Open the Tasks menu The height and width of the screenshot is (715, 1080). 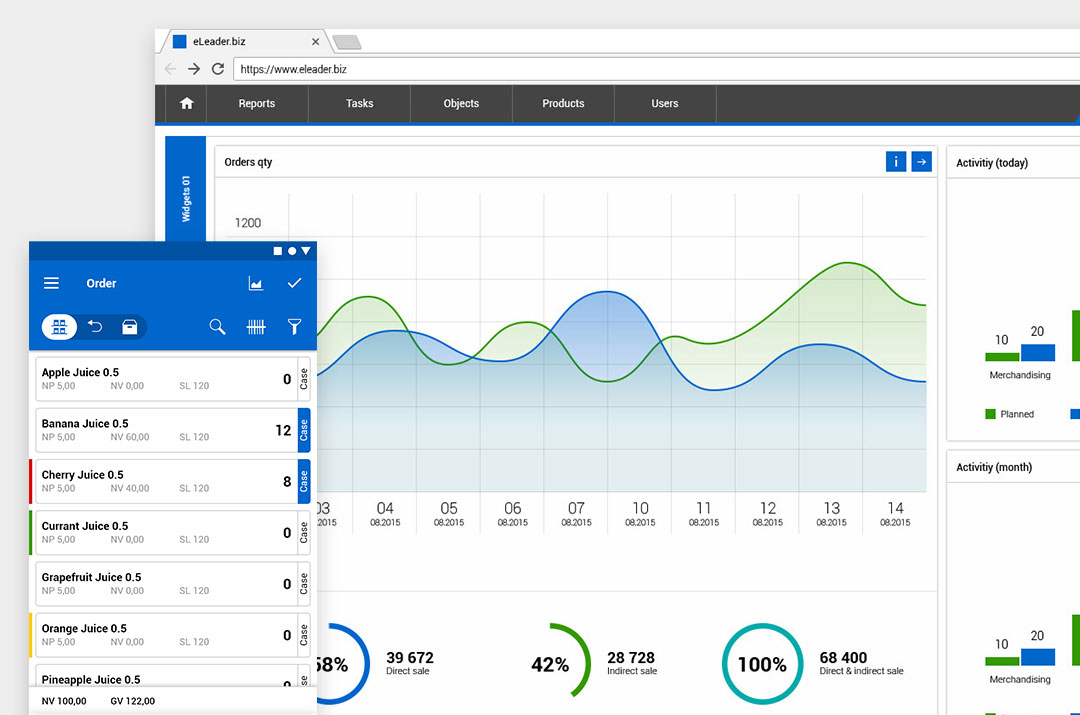tap(360, 103)
